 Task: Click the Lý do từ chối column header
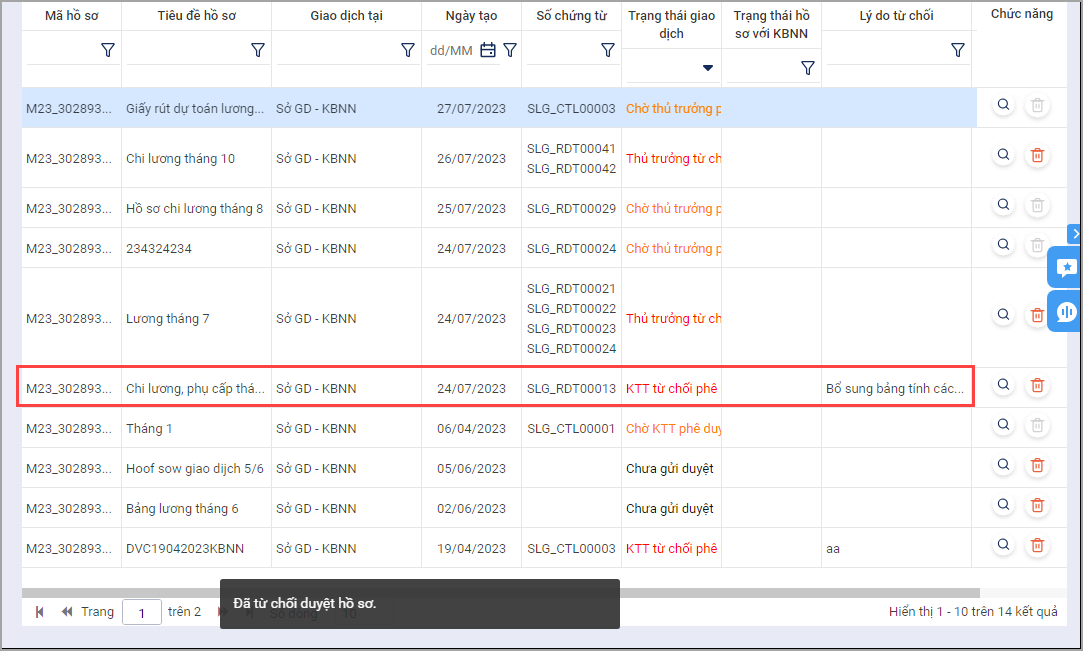(897, 15)
